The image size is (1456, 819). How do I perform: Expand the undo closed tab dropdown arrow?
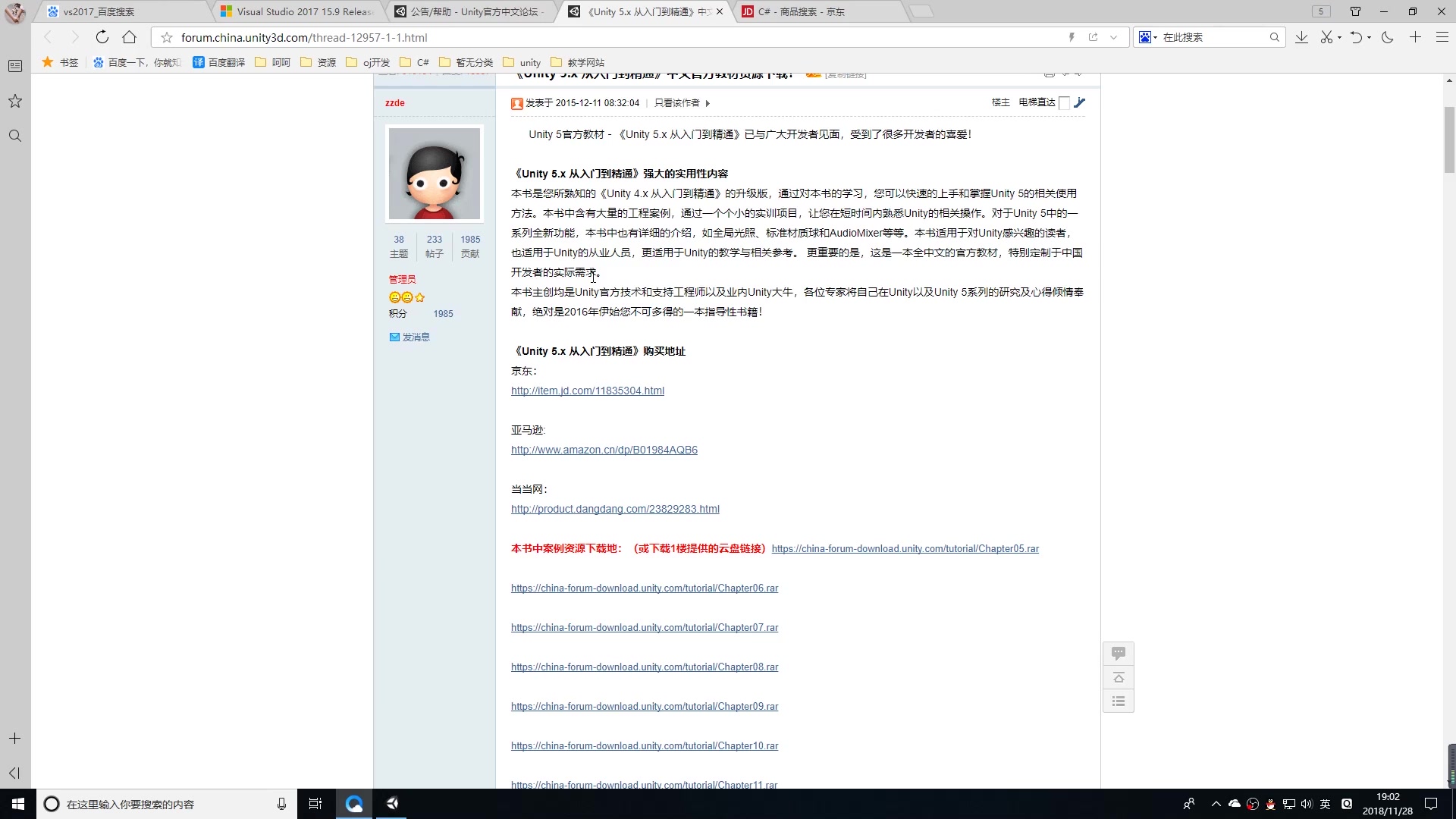coord(1369,38)
